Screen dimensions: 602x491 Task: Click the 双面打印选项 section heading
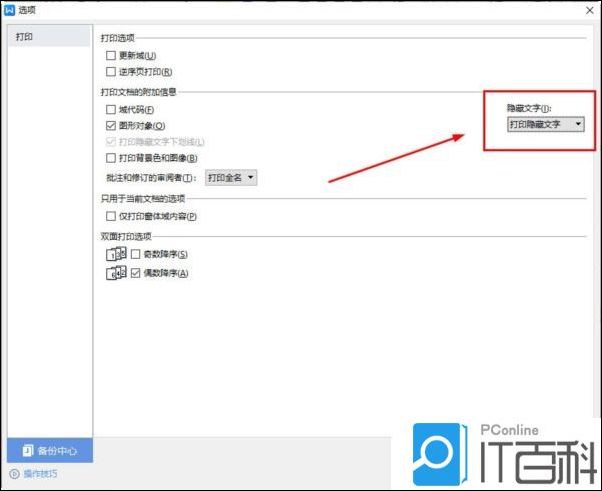(x=126, y=236)
